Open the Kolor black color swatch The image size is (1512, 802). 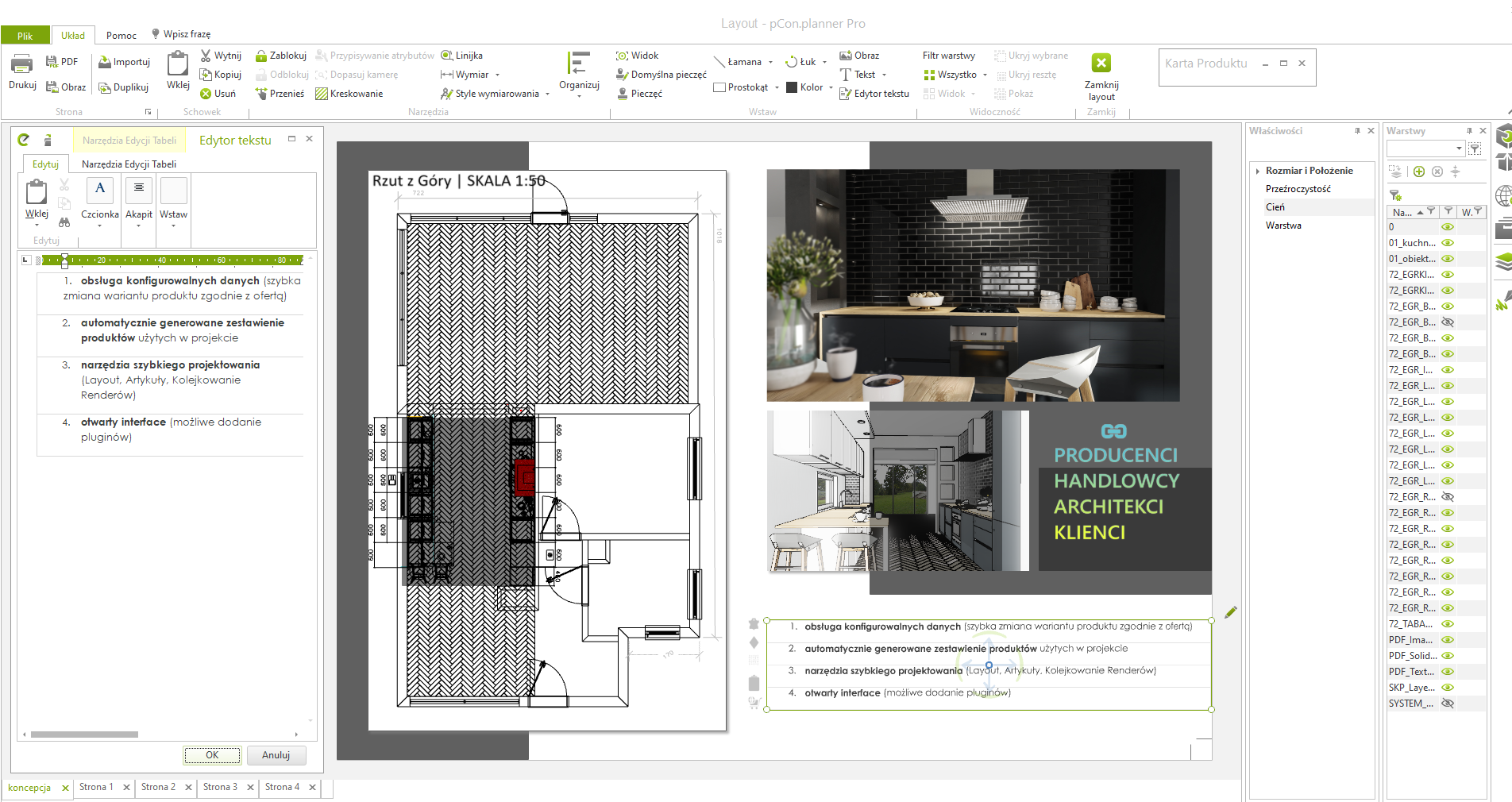(x=792, y=87)
